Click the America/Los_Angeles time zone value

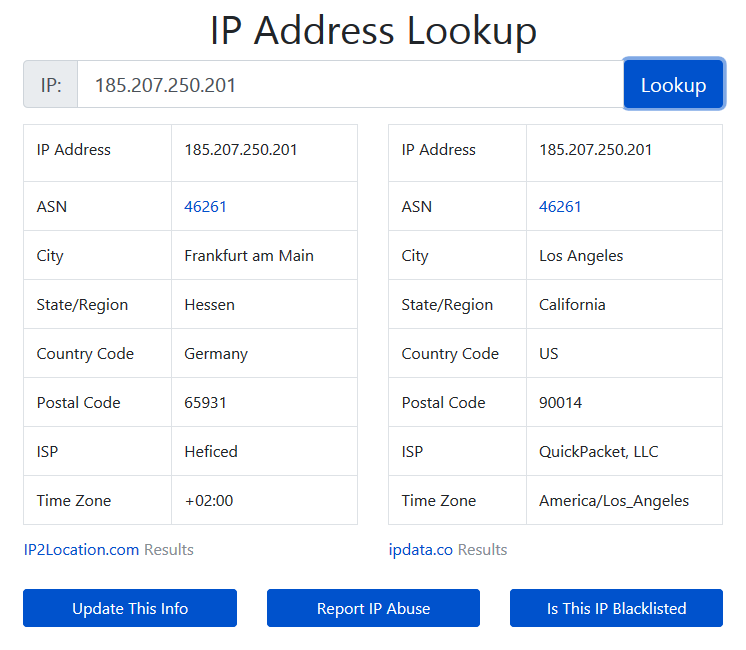pos(614,501)
